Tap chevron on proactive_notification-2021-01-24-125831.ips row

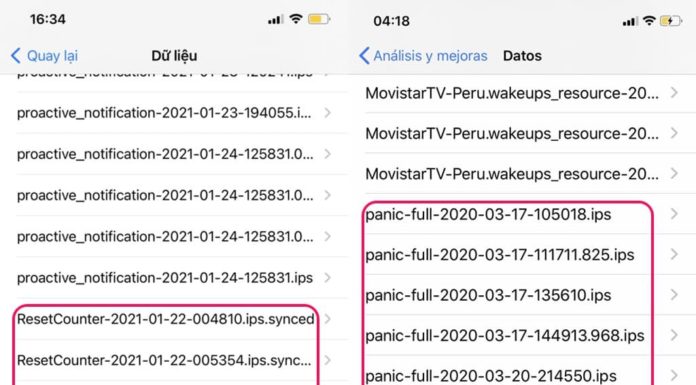tap(328, 278)
